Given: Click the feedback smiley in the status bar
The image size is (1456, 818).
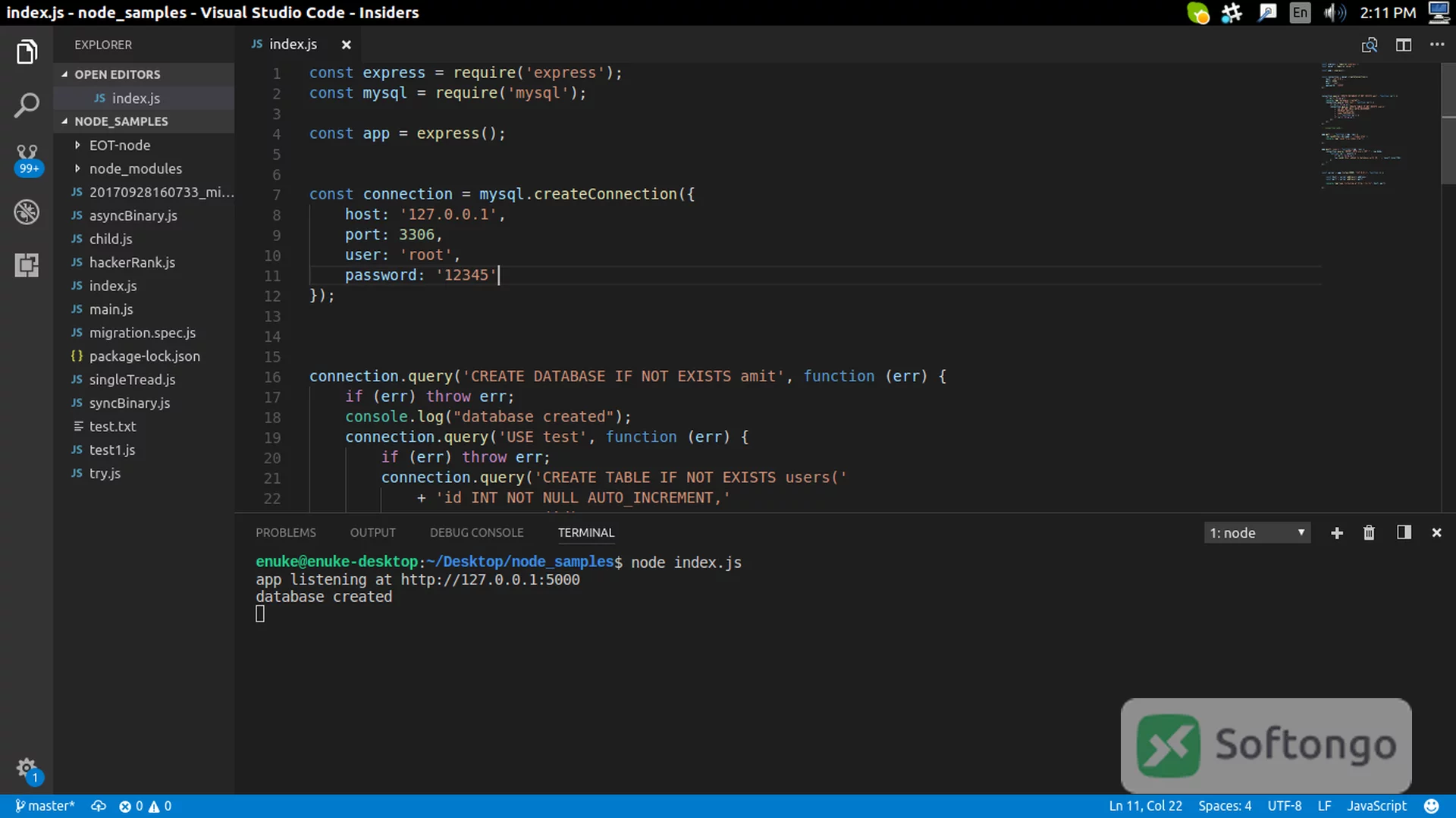Looking at the screenshot, I should tap(1431, 806).
